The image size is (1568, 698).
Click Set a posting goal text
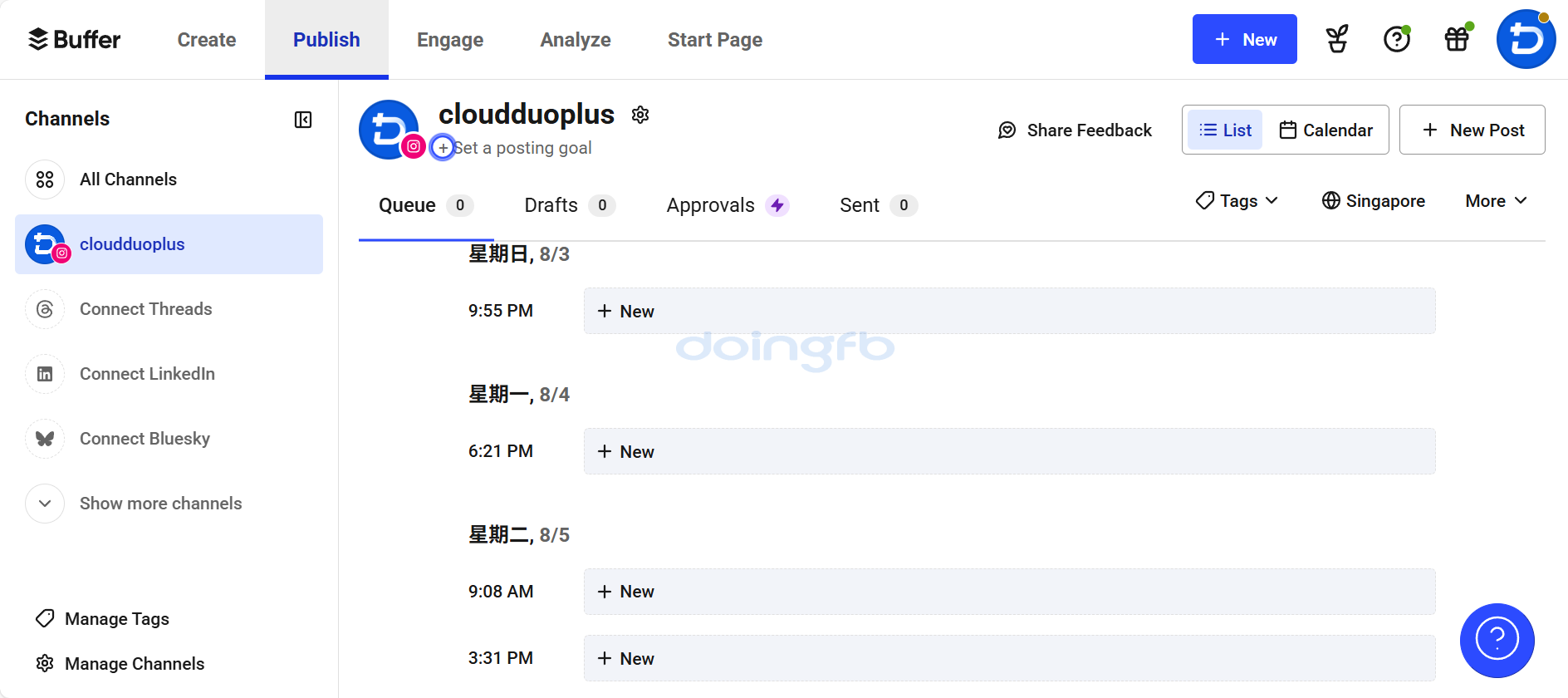523,148
